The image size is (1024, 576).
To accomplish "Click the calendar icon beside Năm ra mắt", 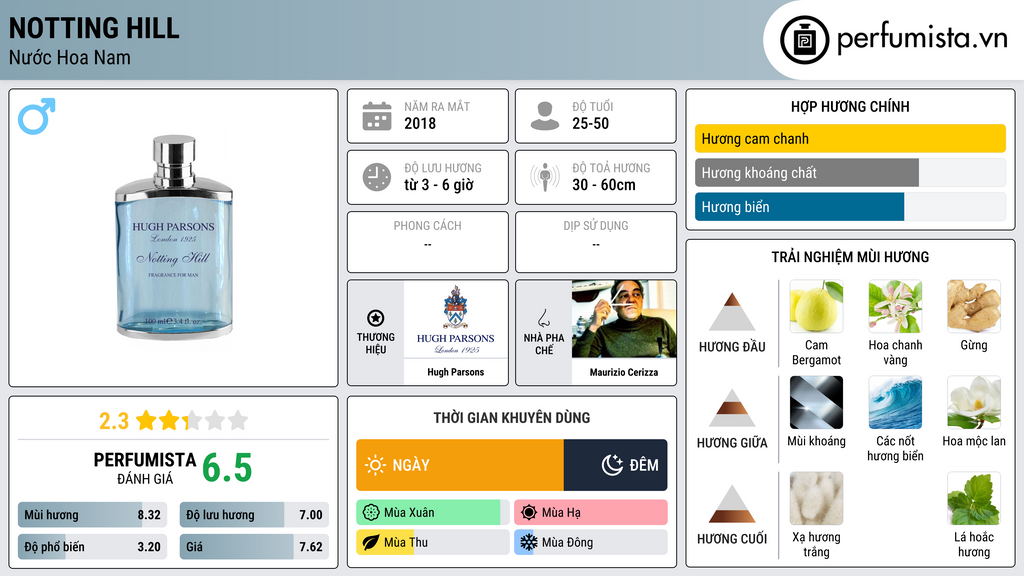I will (377, 116).
